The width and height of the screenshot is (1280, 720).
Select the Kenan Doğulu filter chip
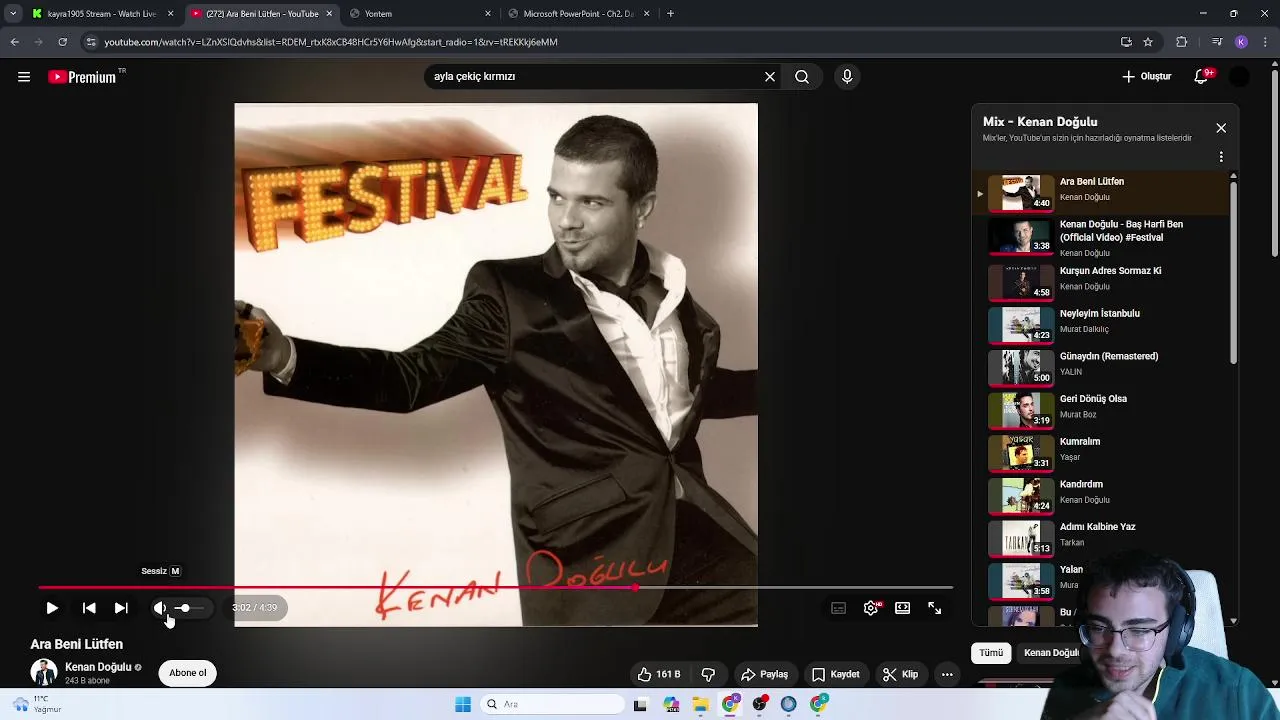click(x=1051, y=653)
